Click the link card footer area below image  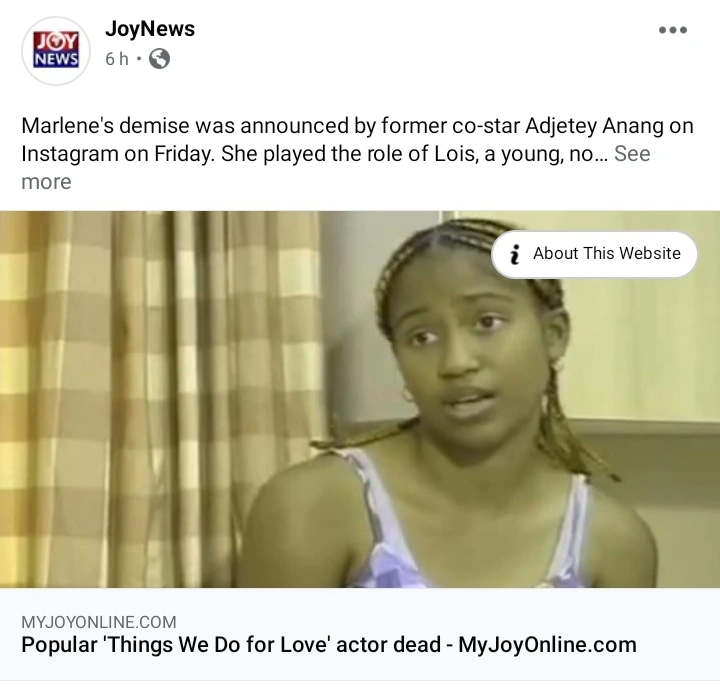point(360,634)
